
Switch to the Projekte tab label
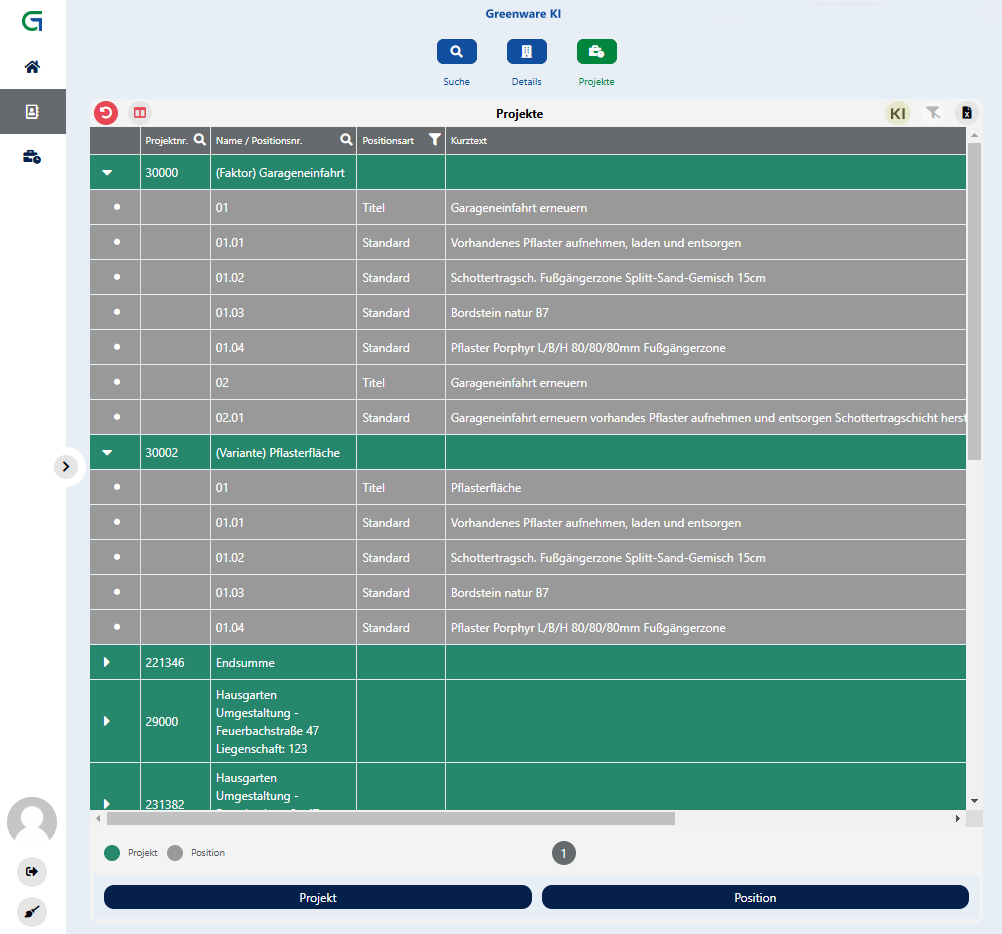click(x=597, y=82)
